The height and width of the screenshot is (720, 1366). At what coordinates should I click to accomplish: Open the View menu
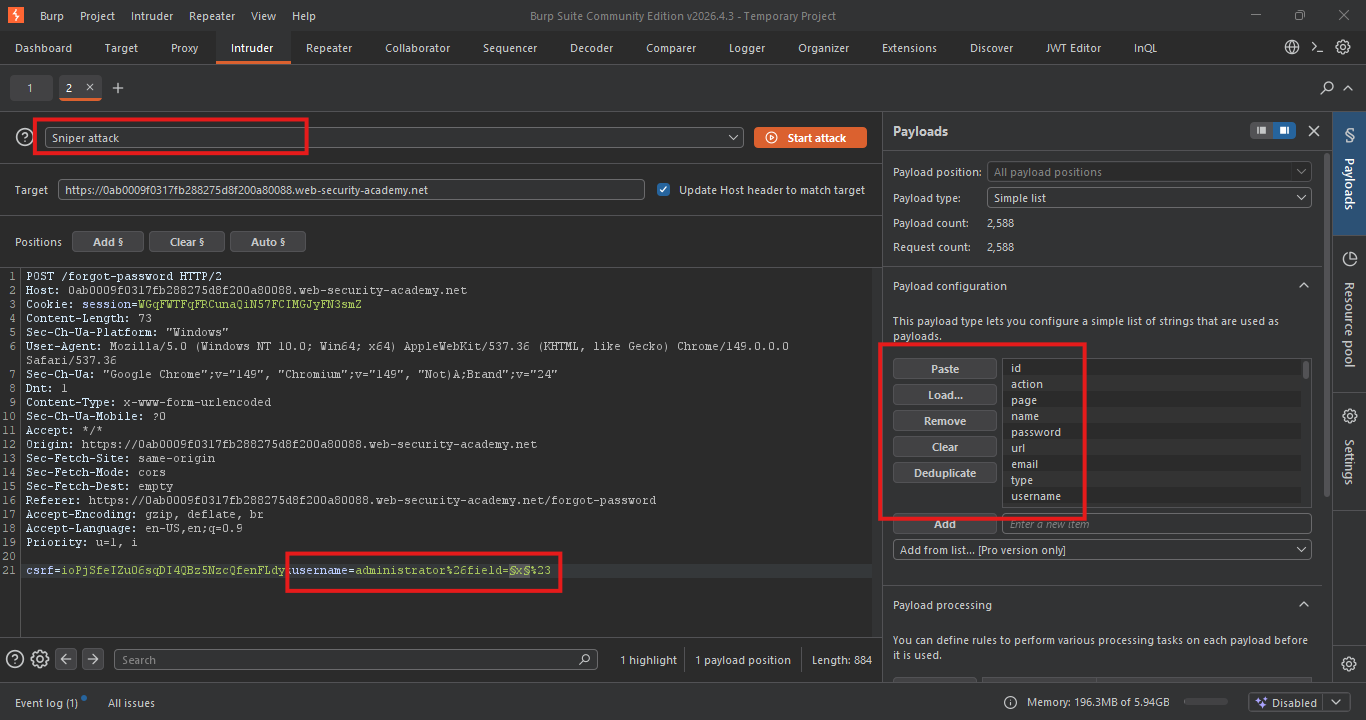264,16
